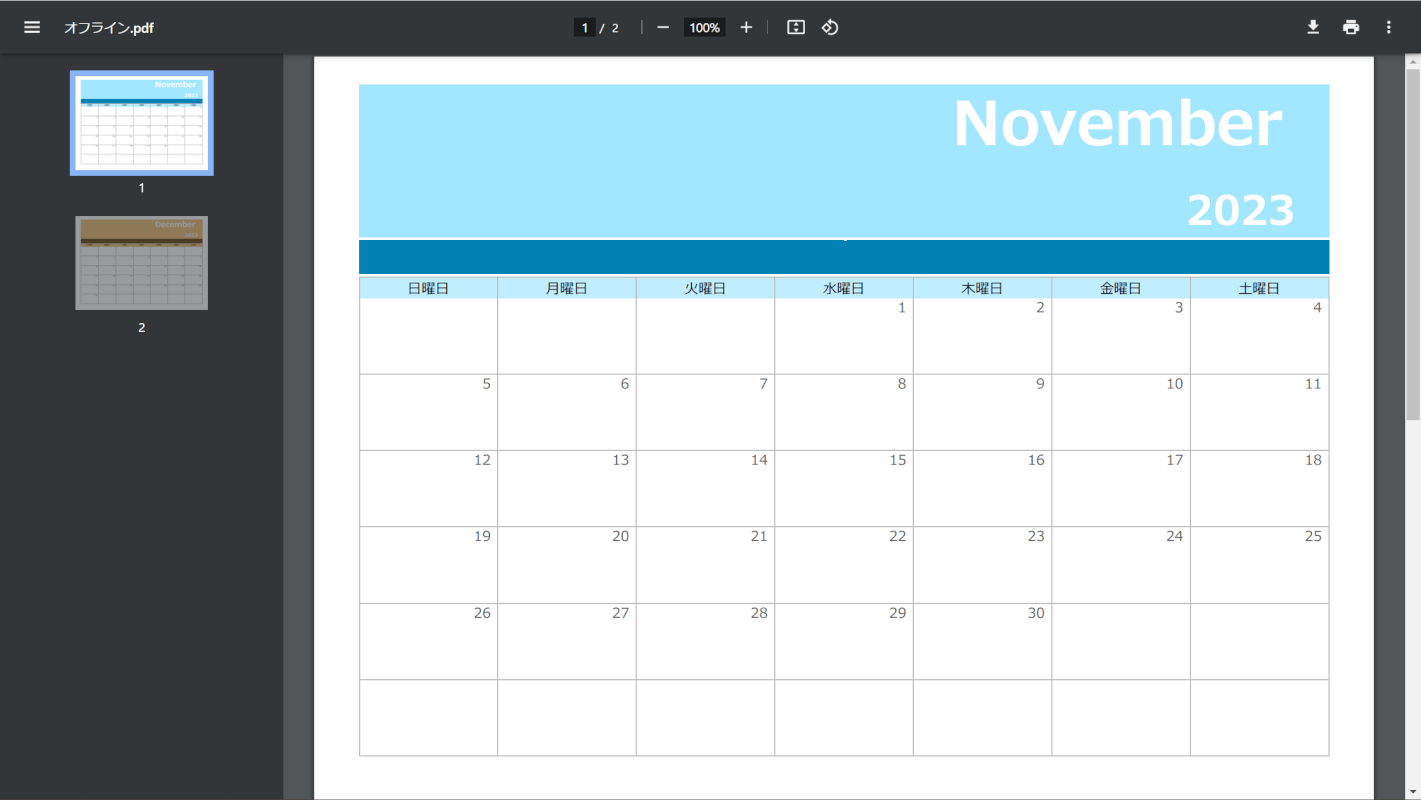Click date 22 in the calendar
The width and height of the screenshot is (1421, 800).
point(898,537)
